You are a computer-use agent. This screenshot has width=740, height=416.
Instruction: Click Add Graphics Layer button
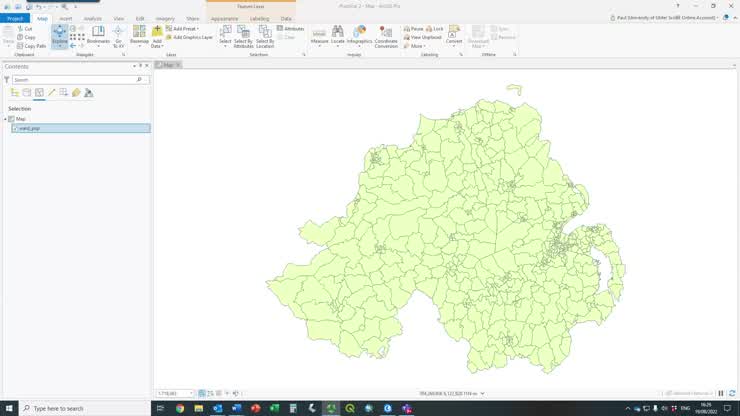pos(192,37)
